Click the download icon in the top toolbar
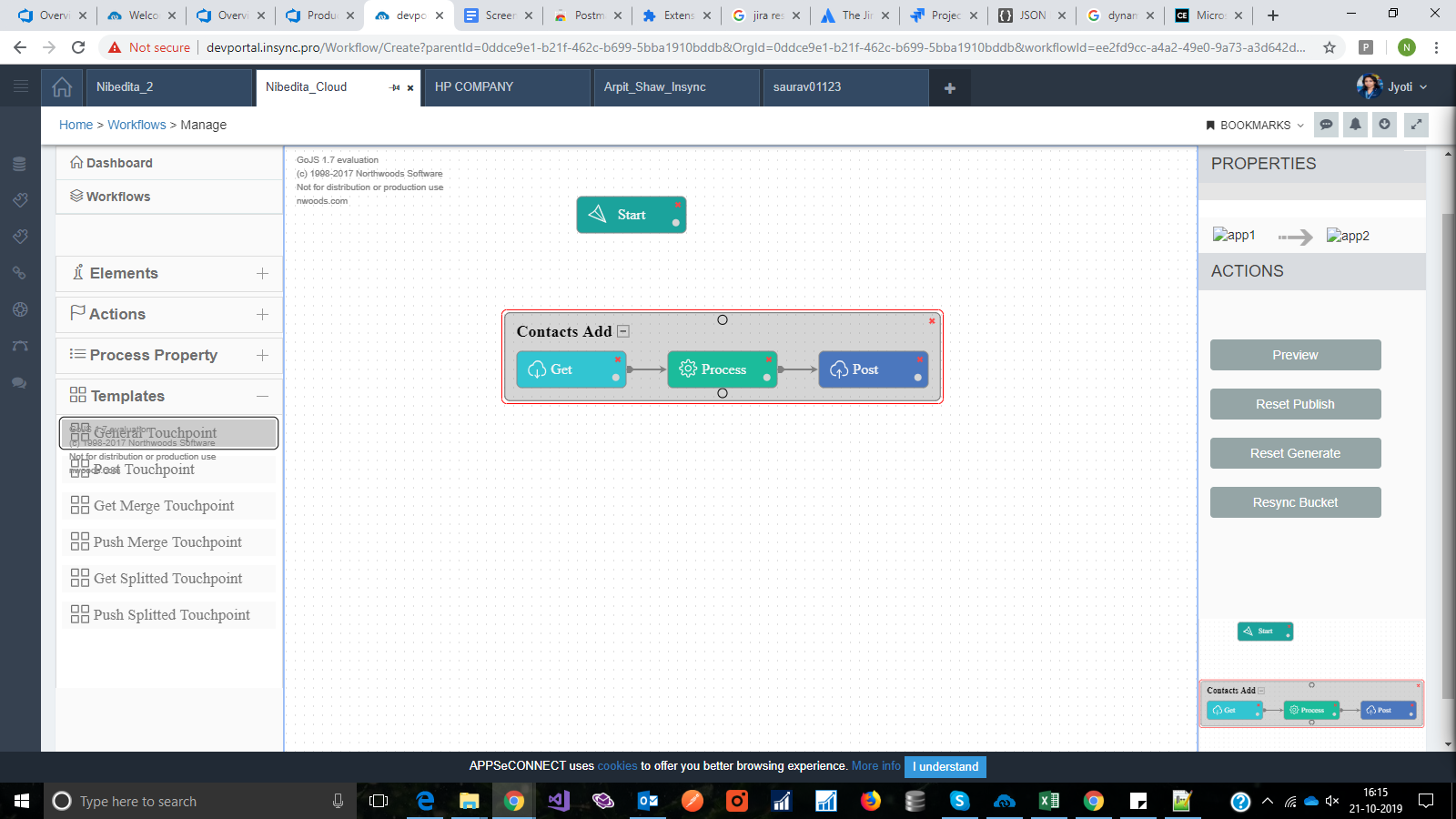 [x=1384, y=125]
